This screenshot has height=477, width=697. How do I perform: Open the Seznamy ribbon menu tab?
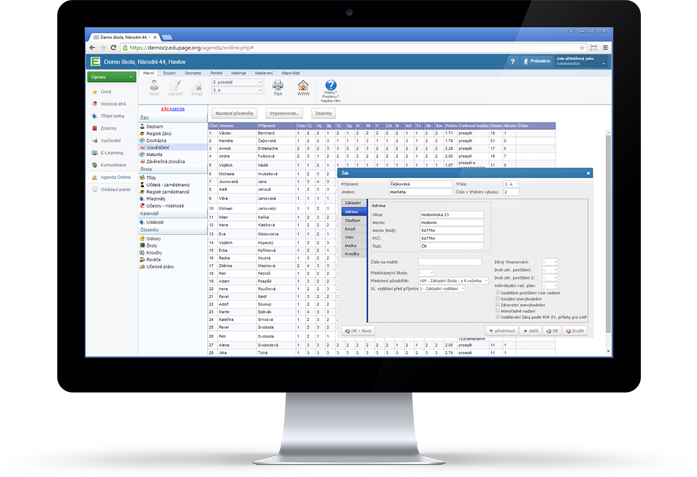(193, 73)
